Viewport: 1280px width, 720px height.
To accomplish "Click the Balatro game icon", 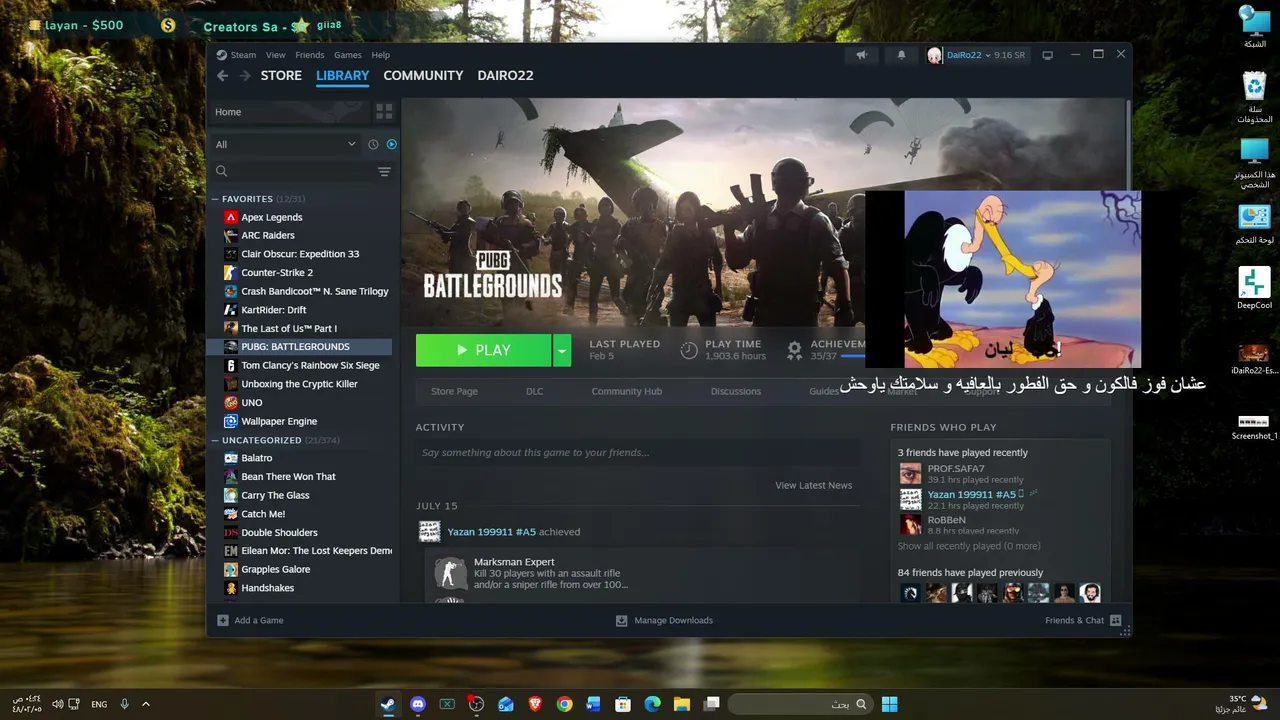I will (231, 458).
